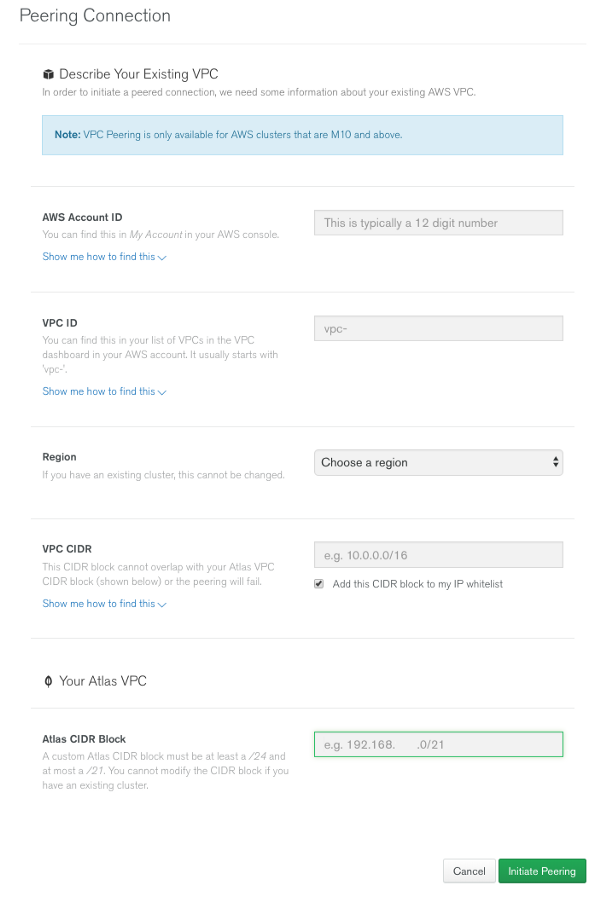Open AWS Account ID 'Show me how to find this' link
This screenshot has height=902, width=600.
tap(99, 257)
